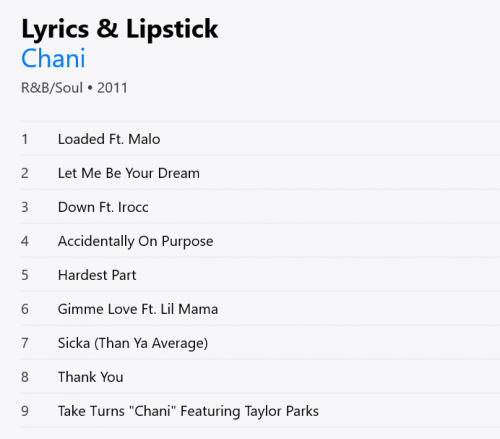
Task: Click track number 3
Action: click(25, 207)
